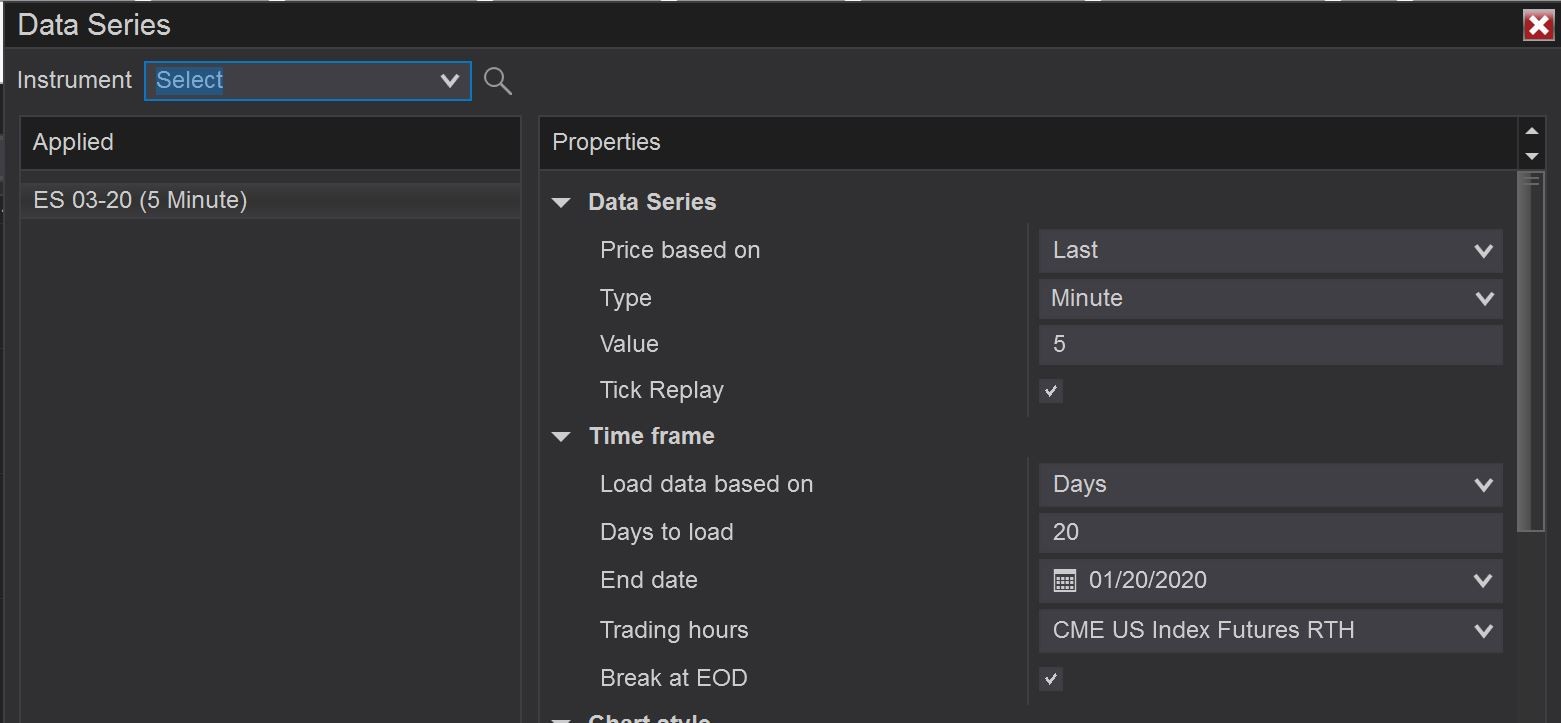Change the Type dropdown from Minute

(x=1270, y=299)
